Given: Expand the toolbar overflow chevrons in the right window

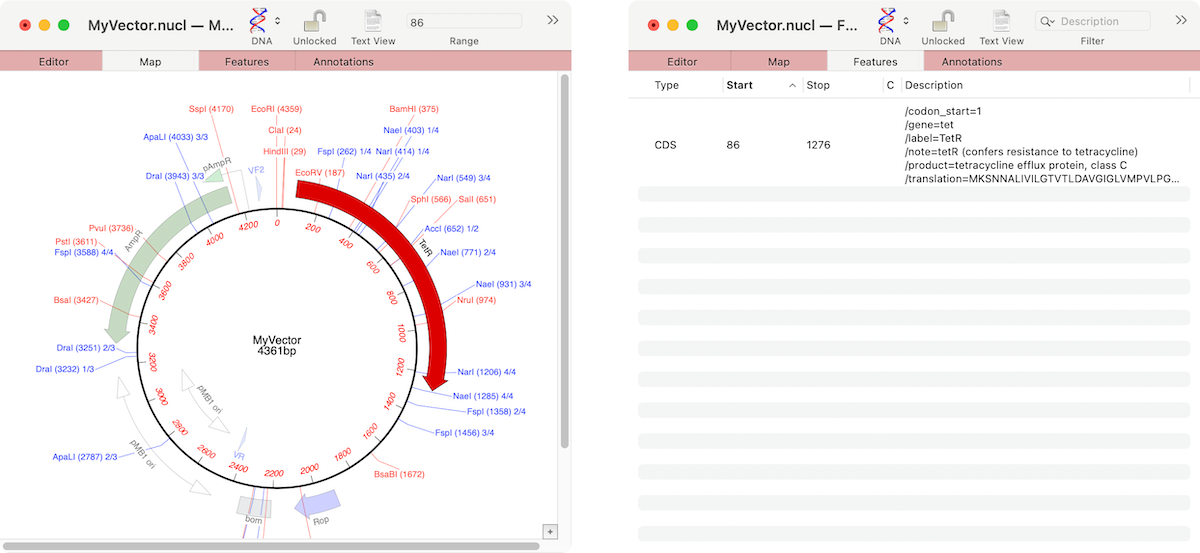Looking at the screenshot, I should [1181, 20].
